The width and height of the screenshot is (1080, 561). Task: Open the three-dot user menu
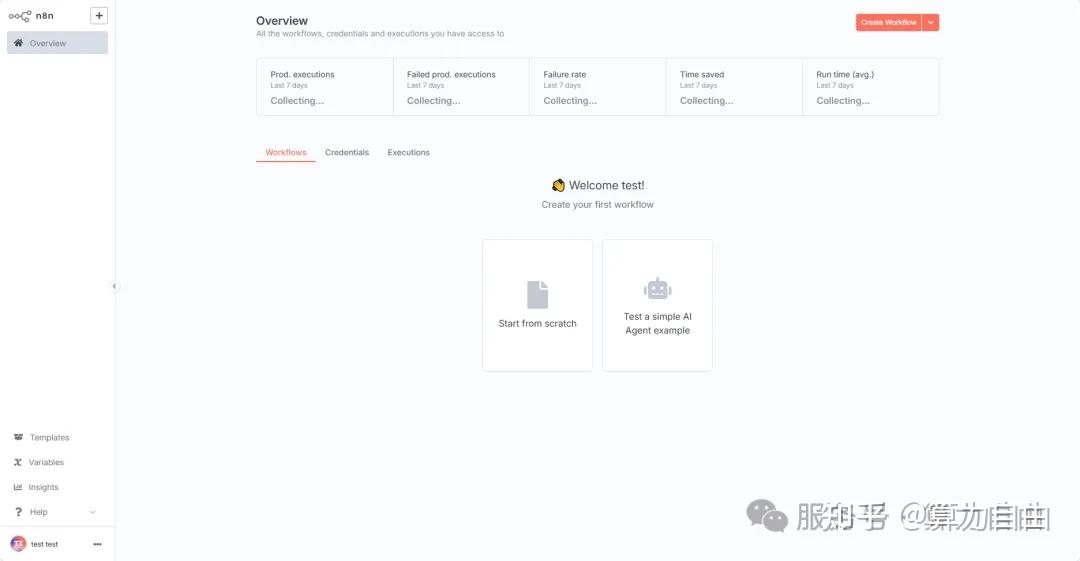97,544
